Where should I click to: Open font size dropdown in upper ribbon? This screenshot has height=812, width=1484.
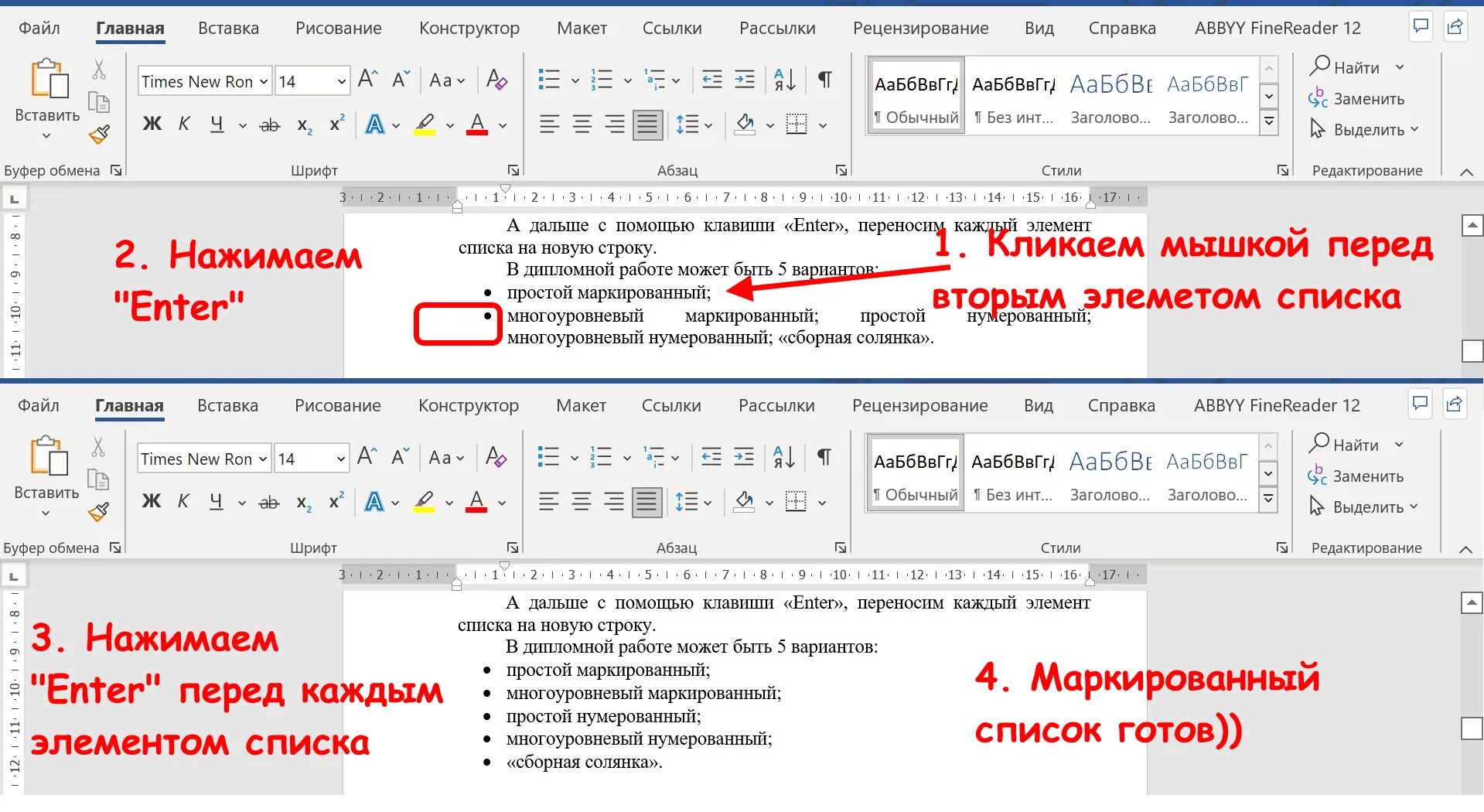tap(341, 81)
